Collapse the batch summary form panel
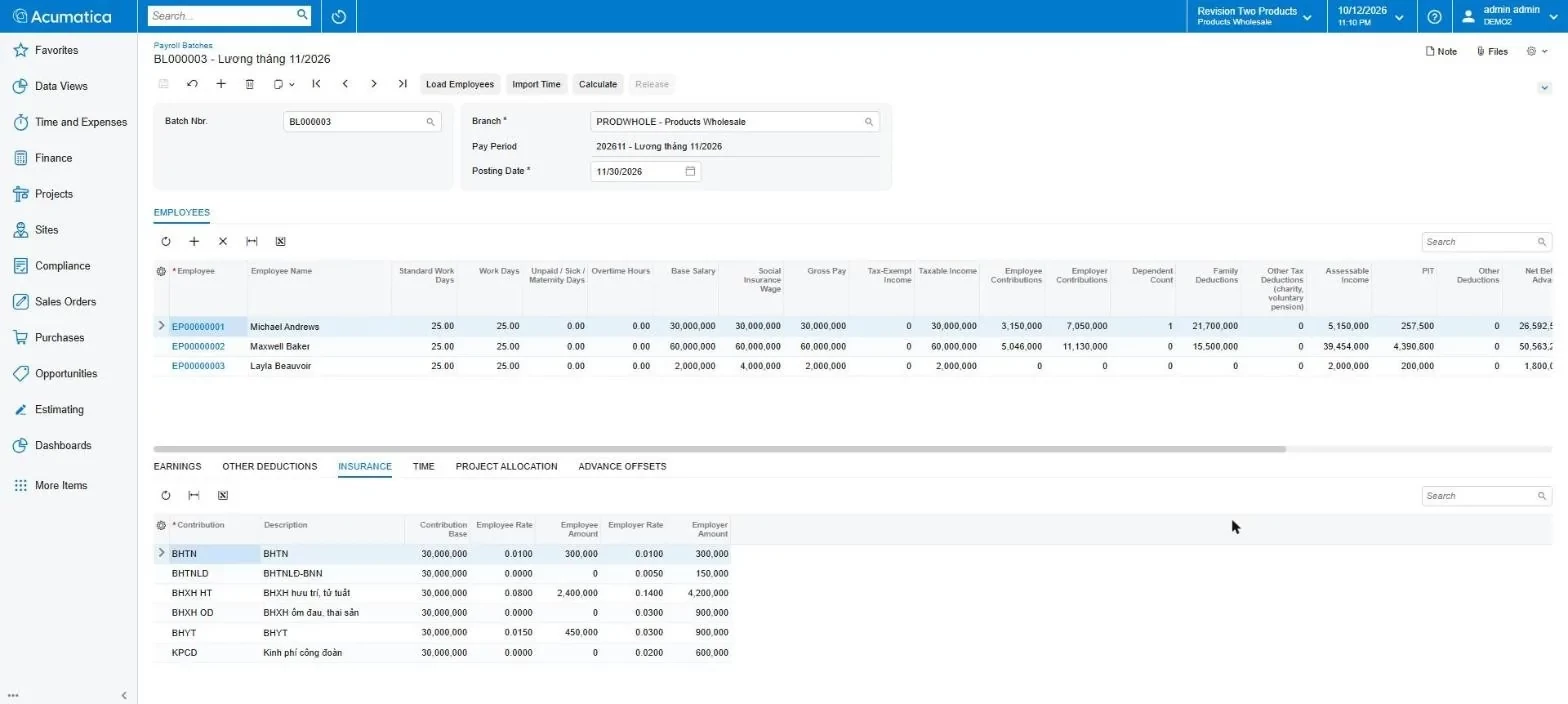This screenshot has height=704, width=1568. [x=1544, y=88]
